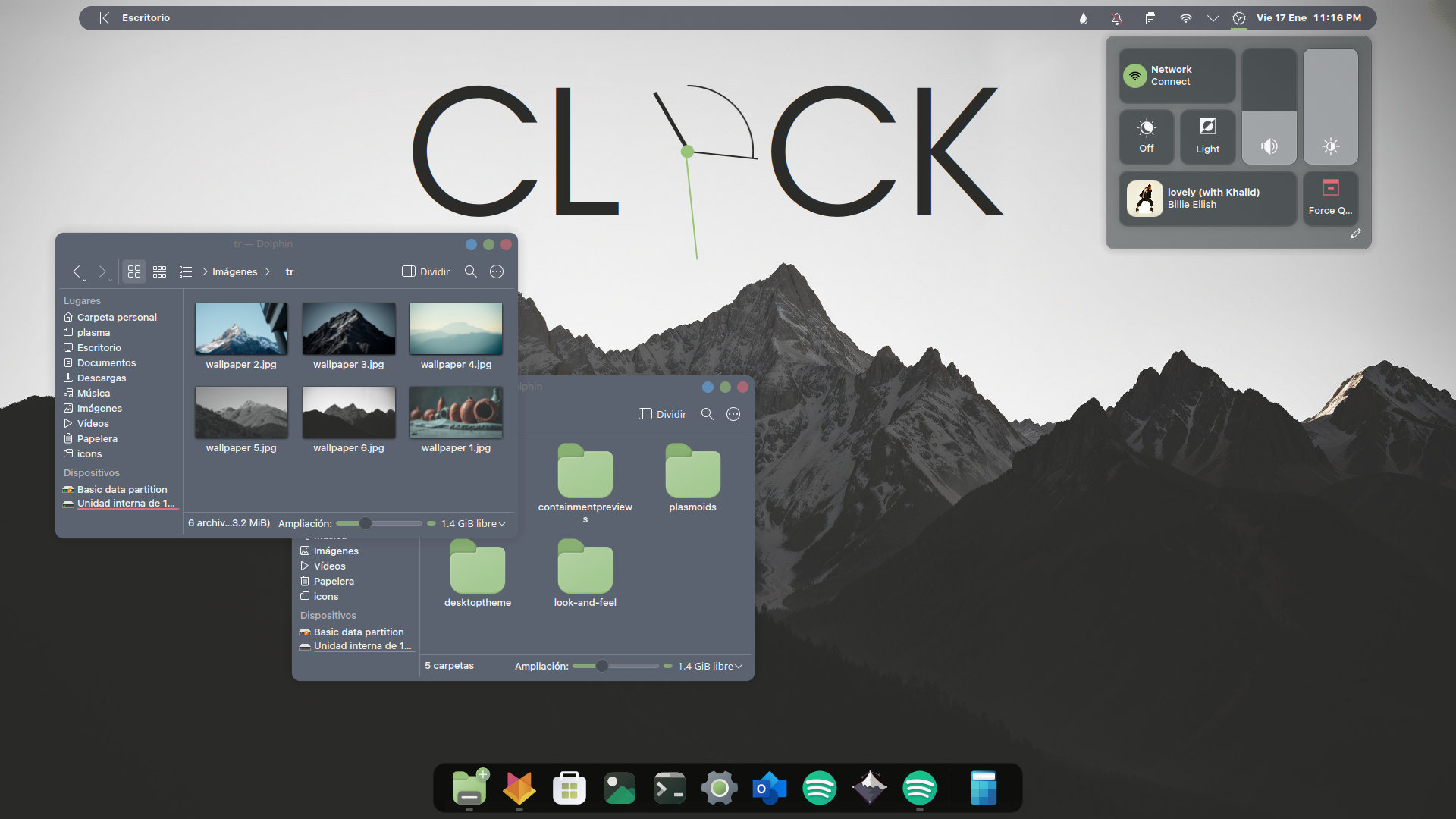Open the menu button in front Dolphin toolbar
1456x819 pixels.
coord(497,271)
